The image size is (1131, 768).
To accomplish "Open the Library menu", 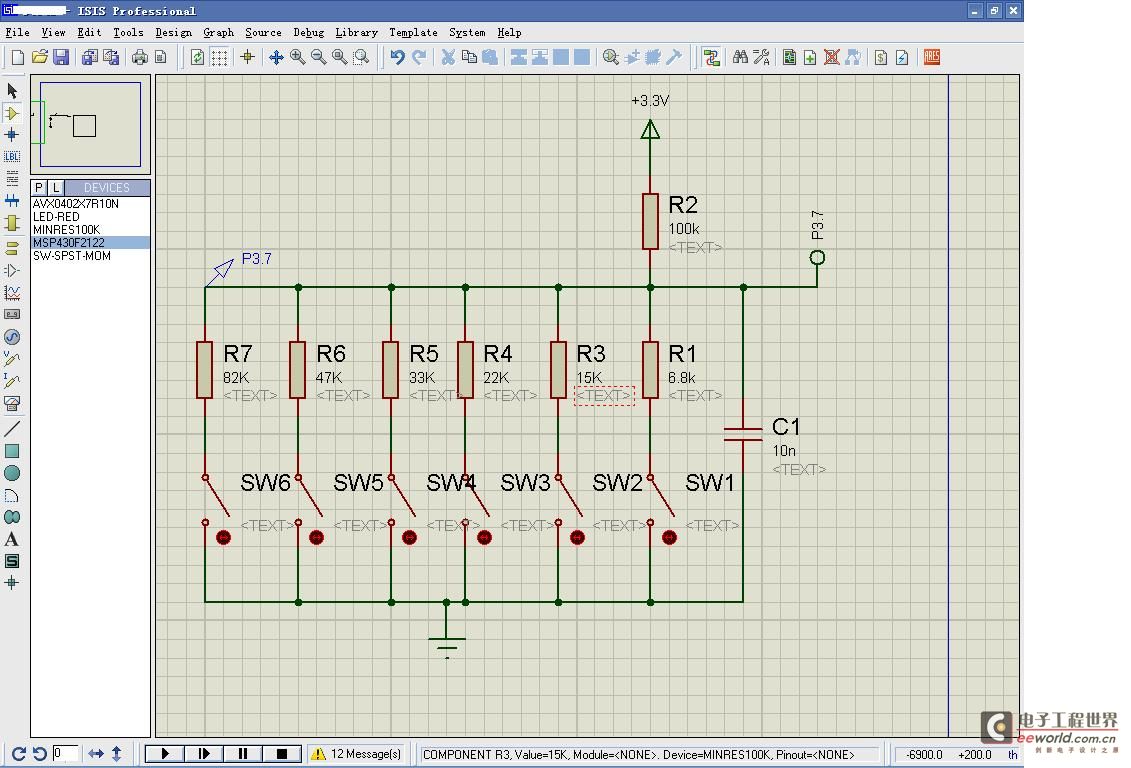I will (356, 32).
